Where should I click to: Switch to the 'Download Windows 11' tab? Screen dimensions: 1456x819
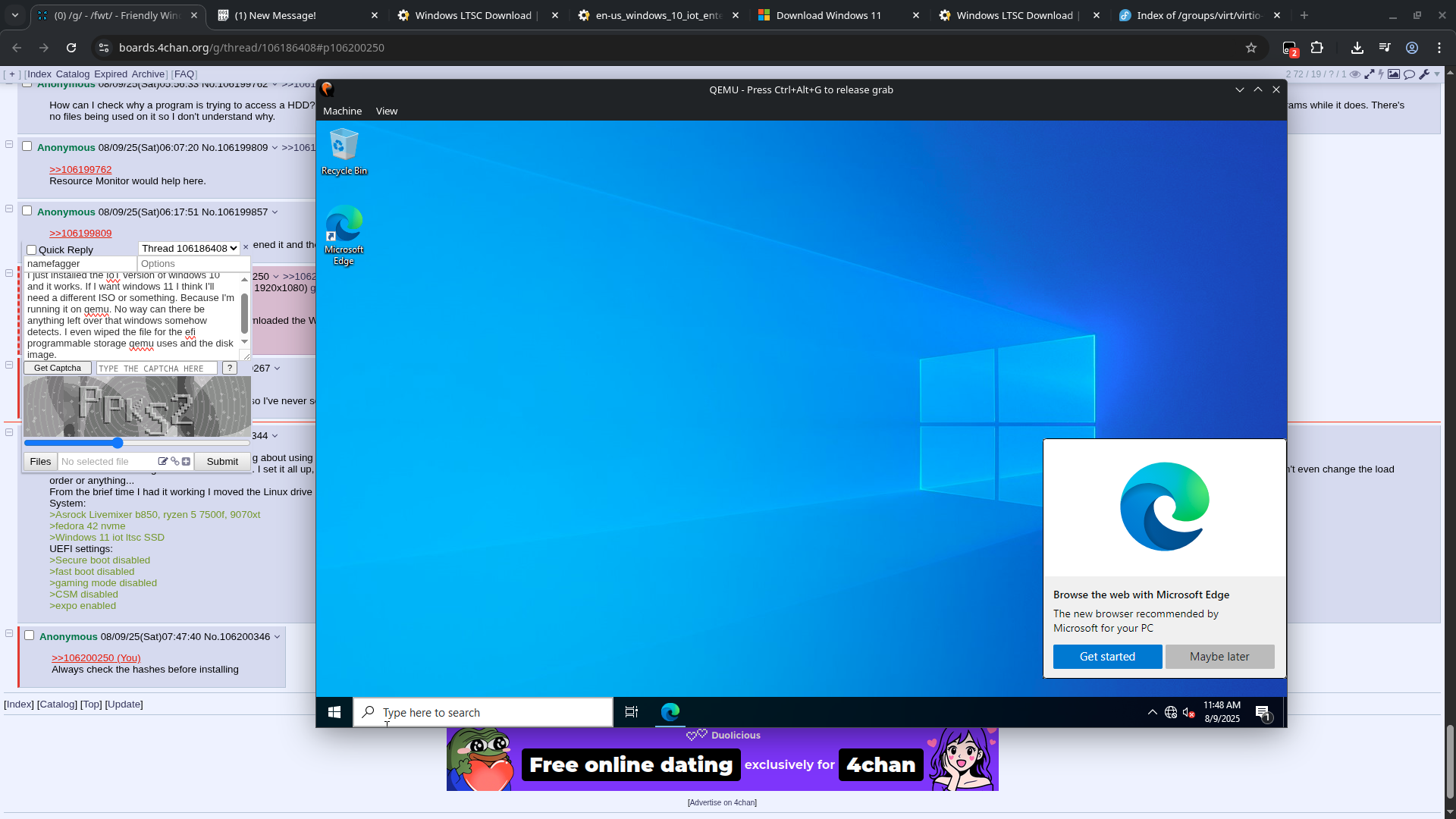tap(839, 15)
